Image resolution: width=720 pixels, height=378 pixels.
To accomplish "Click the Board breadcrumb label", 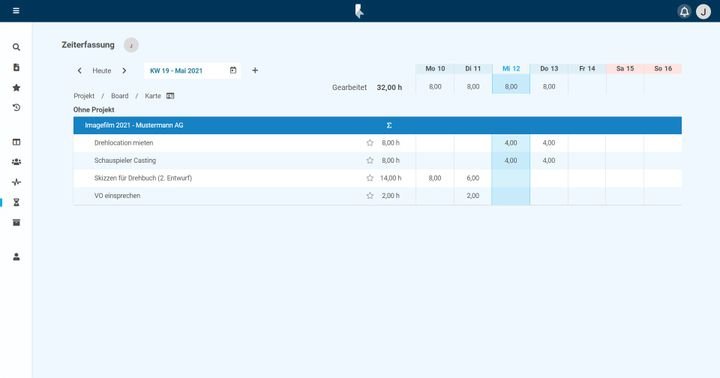I will pos(120,96).
